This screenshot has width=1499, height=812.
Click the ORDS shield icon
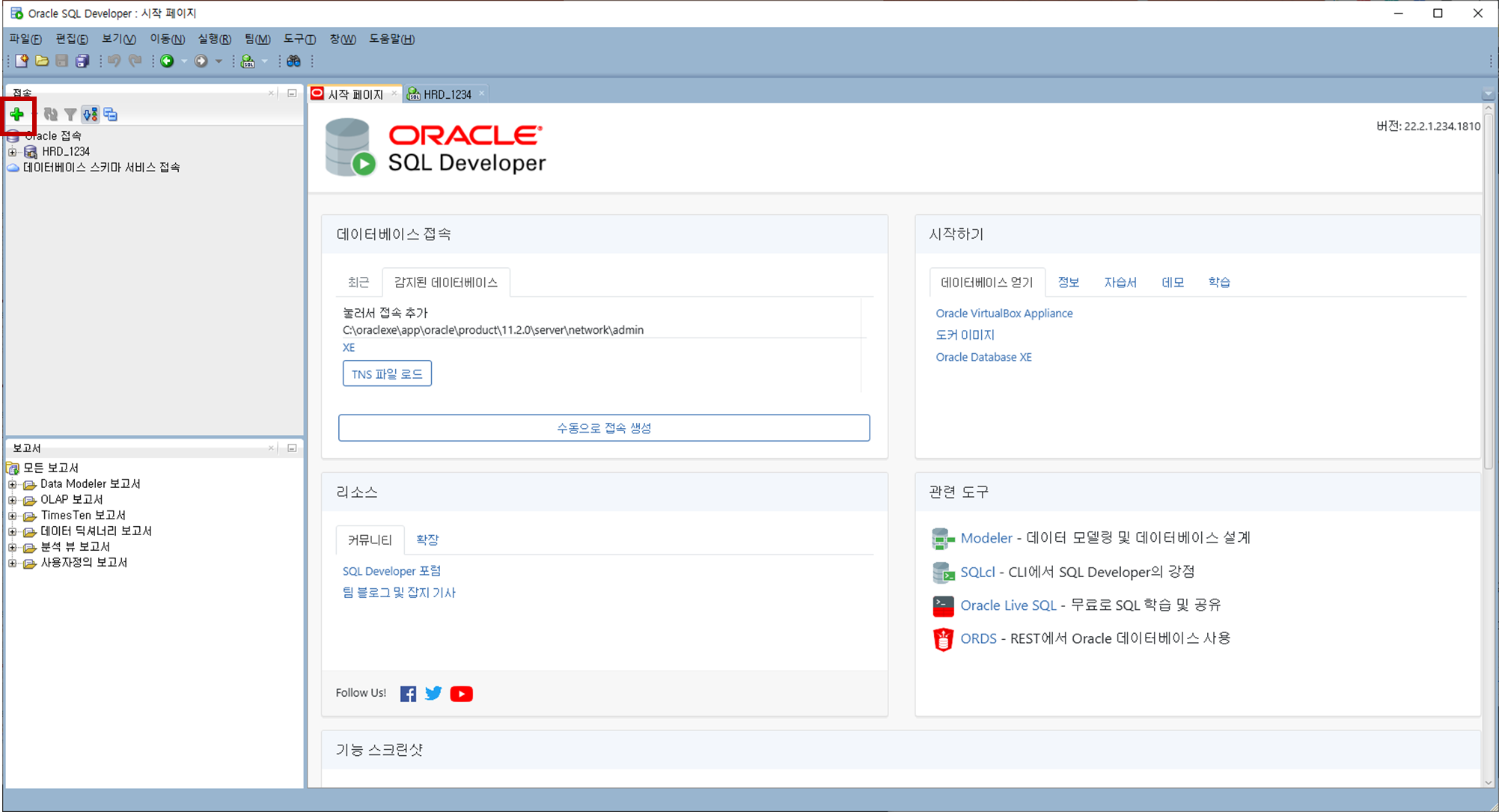coord(943,639)
